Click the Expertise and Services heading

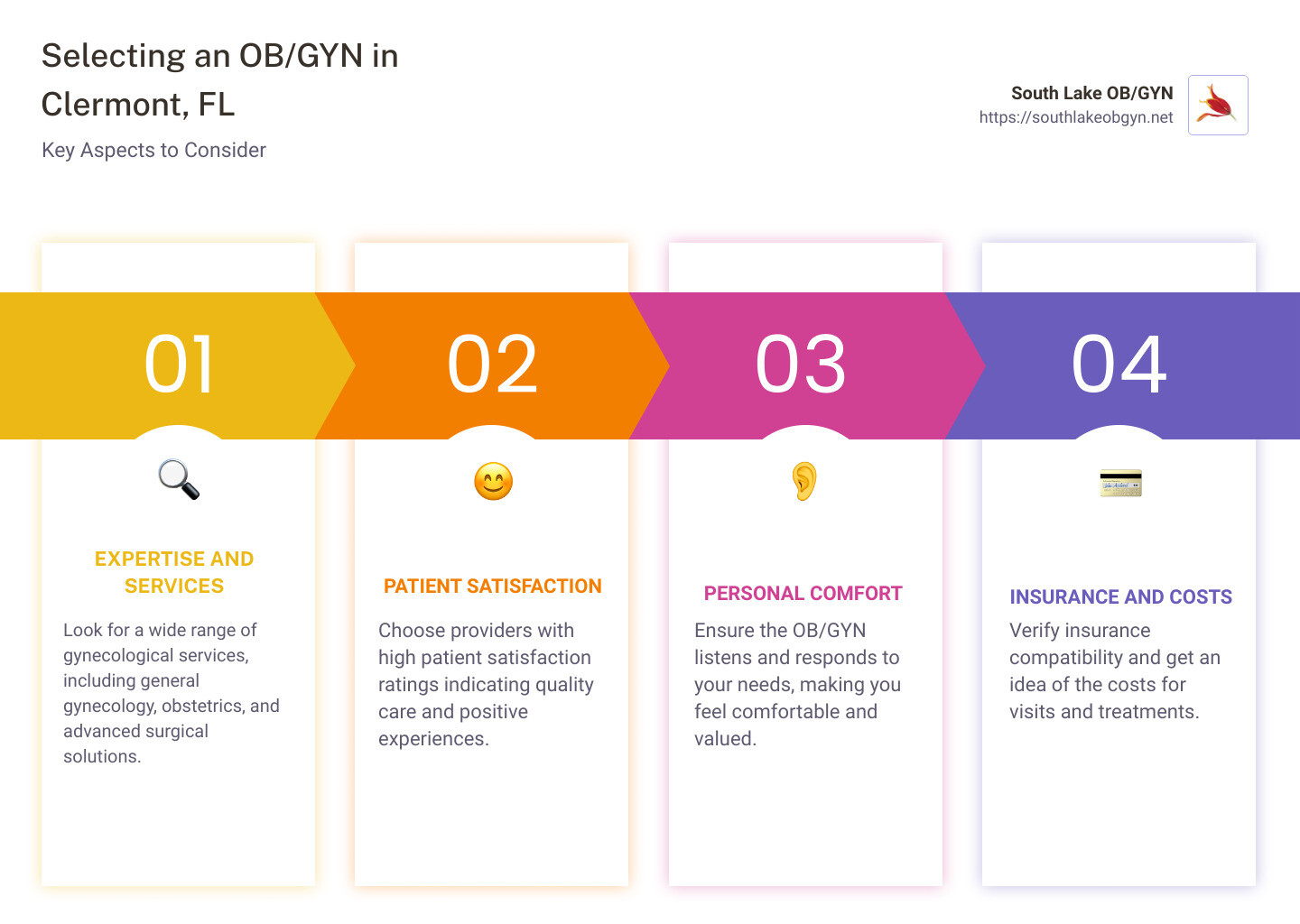coord(174,572)
